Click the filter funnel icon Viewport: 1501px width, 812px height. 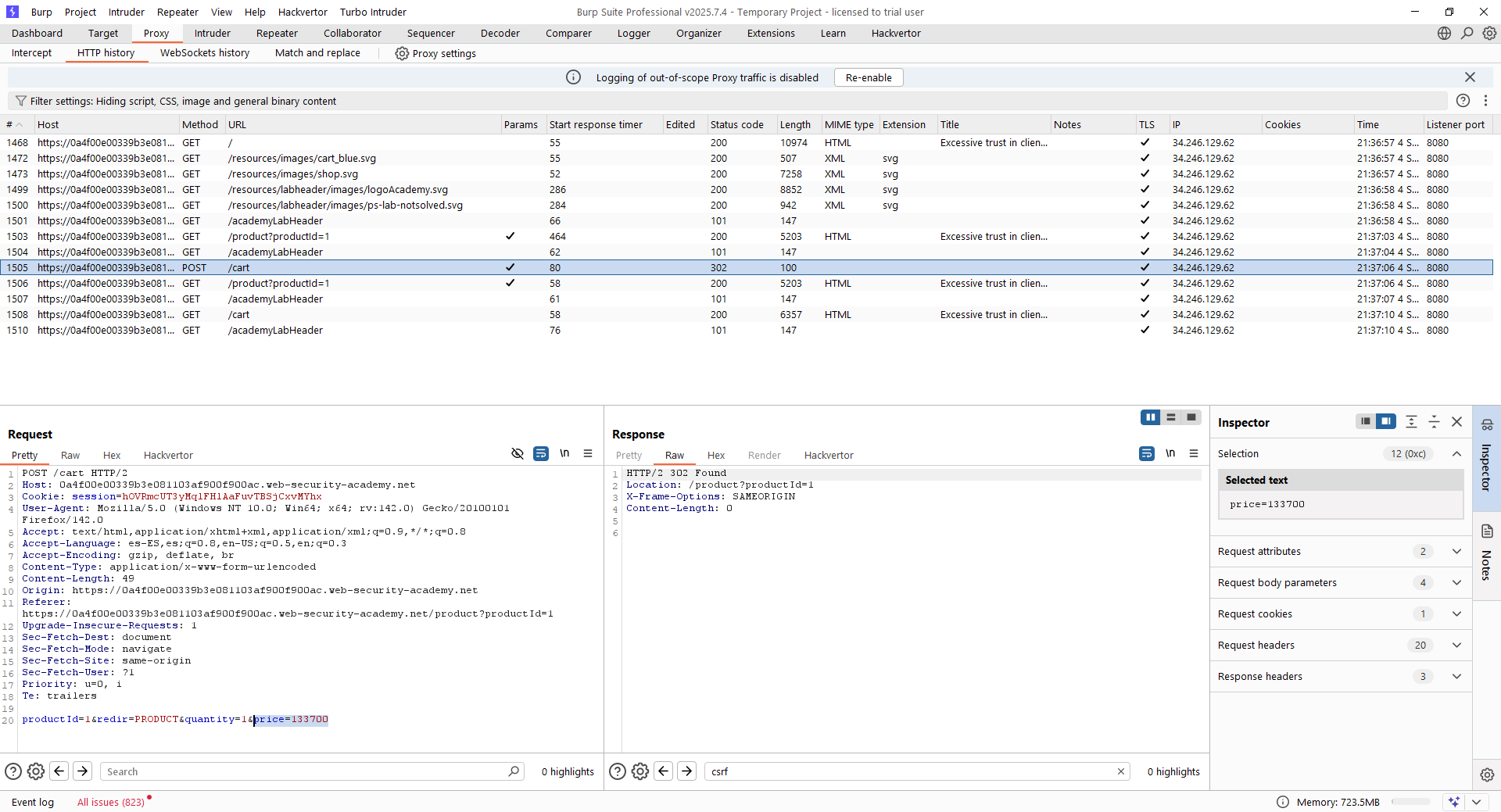[x=21, y=101]
